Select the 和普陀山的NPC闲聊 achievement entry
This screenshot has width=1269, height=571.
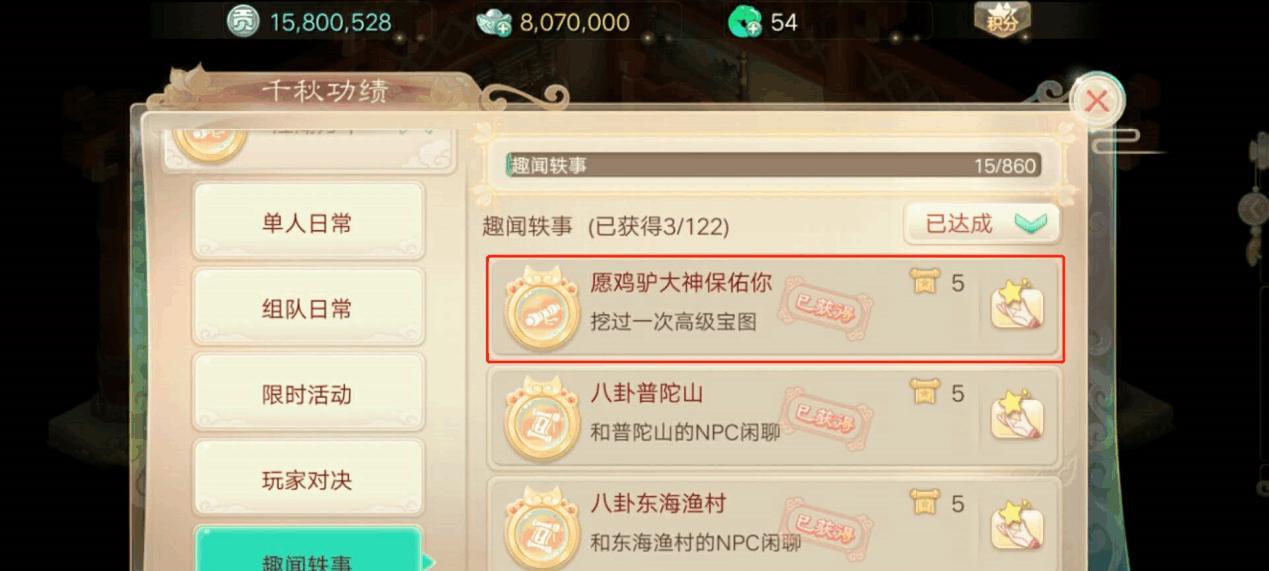[773, 416]
